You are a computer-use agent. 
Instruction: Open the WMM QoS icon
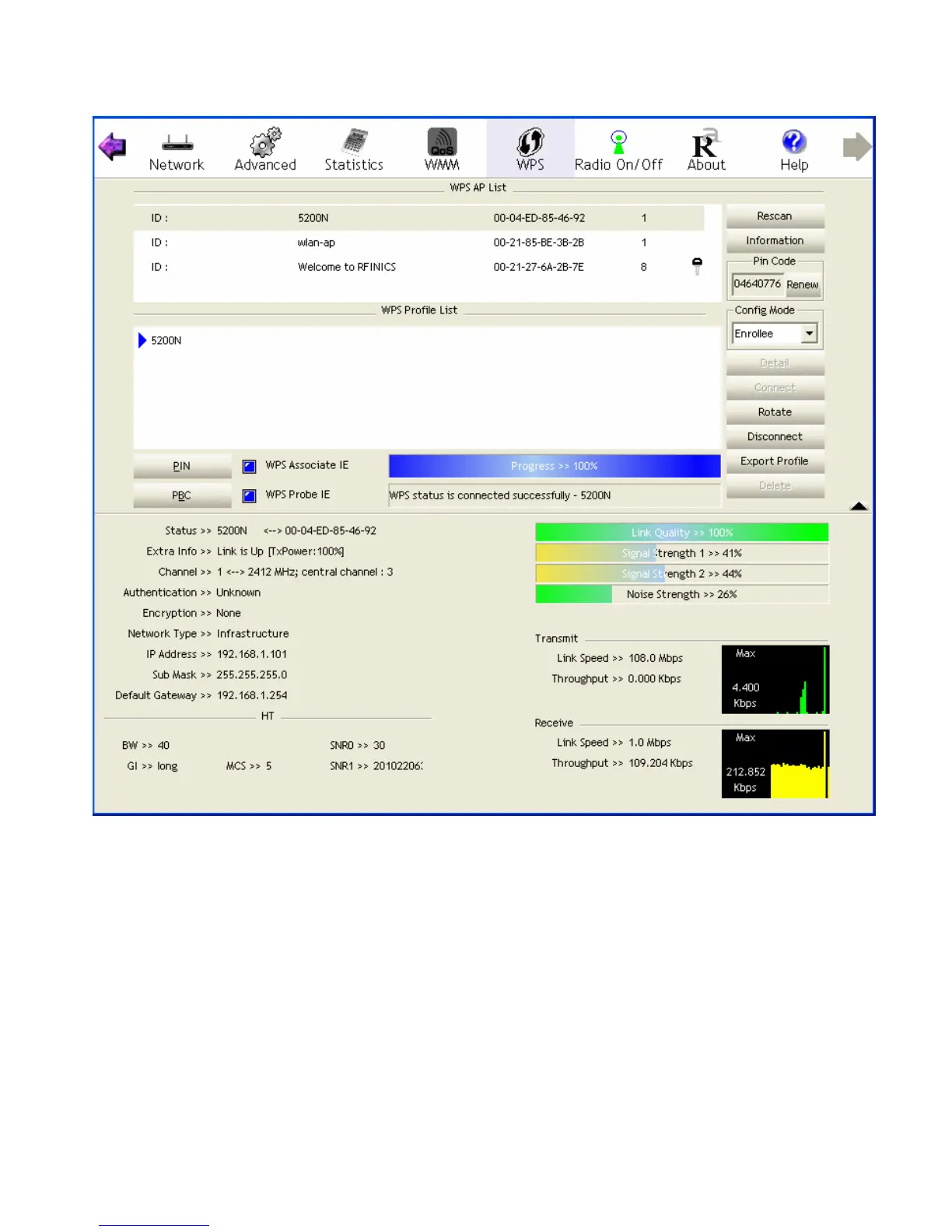(442, 142)
